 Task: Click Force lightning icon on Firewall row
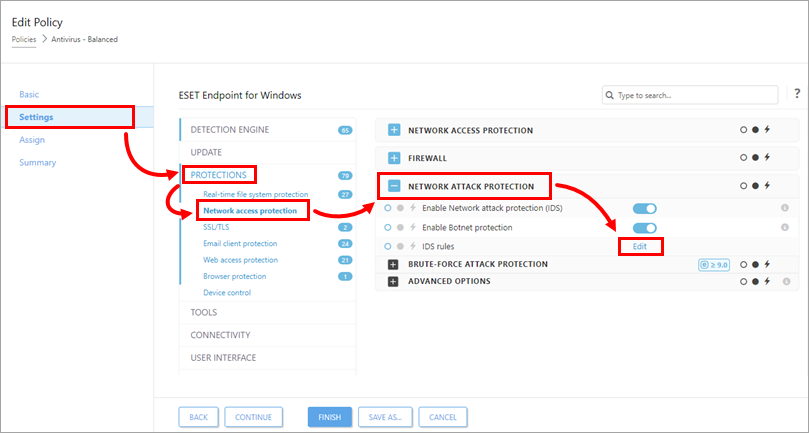click(x=767, y=157)
